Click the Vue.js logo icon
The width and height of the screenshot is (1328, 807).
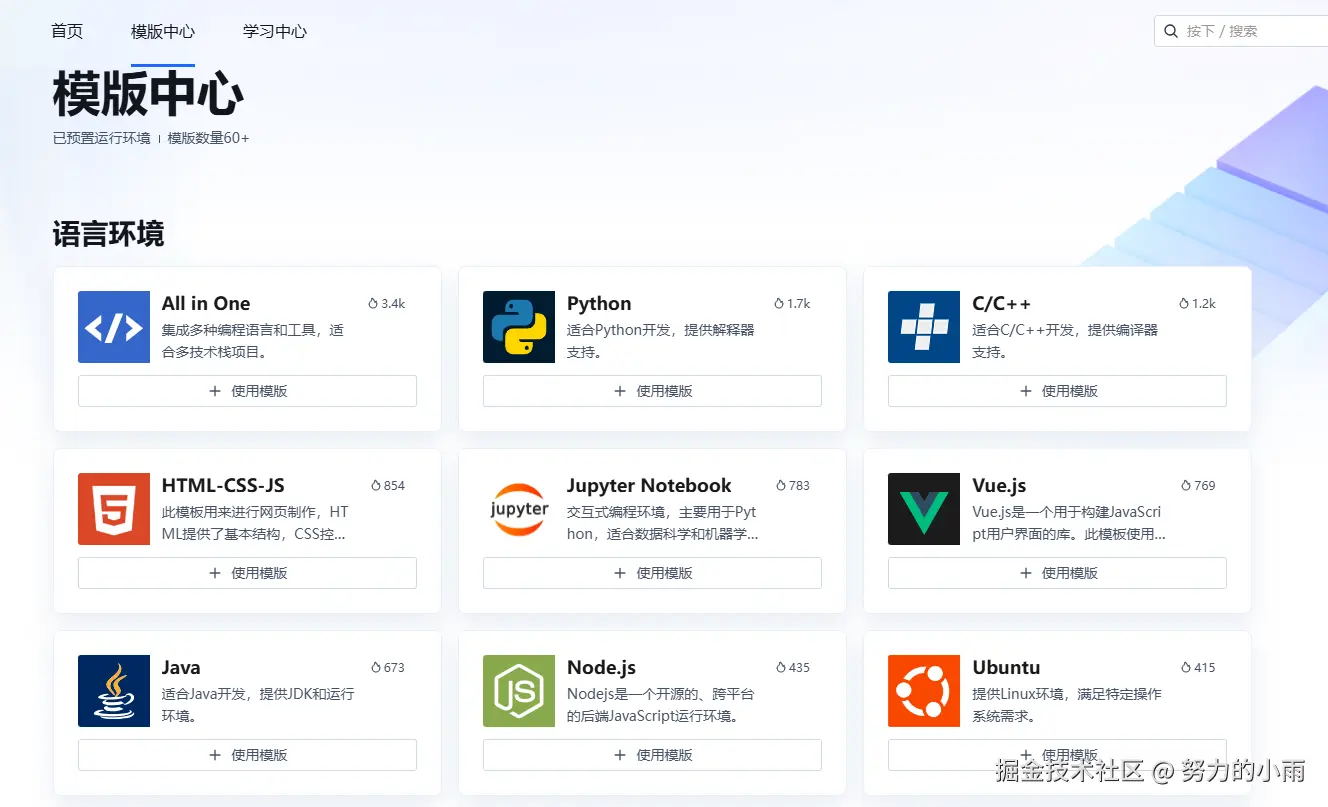pyautogui.click(x=924, y=509)
